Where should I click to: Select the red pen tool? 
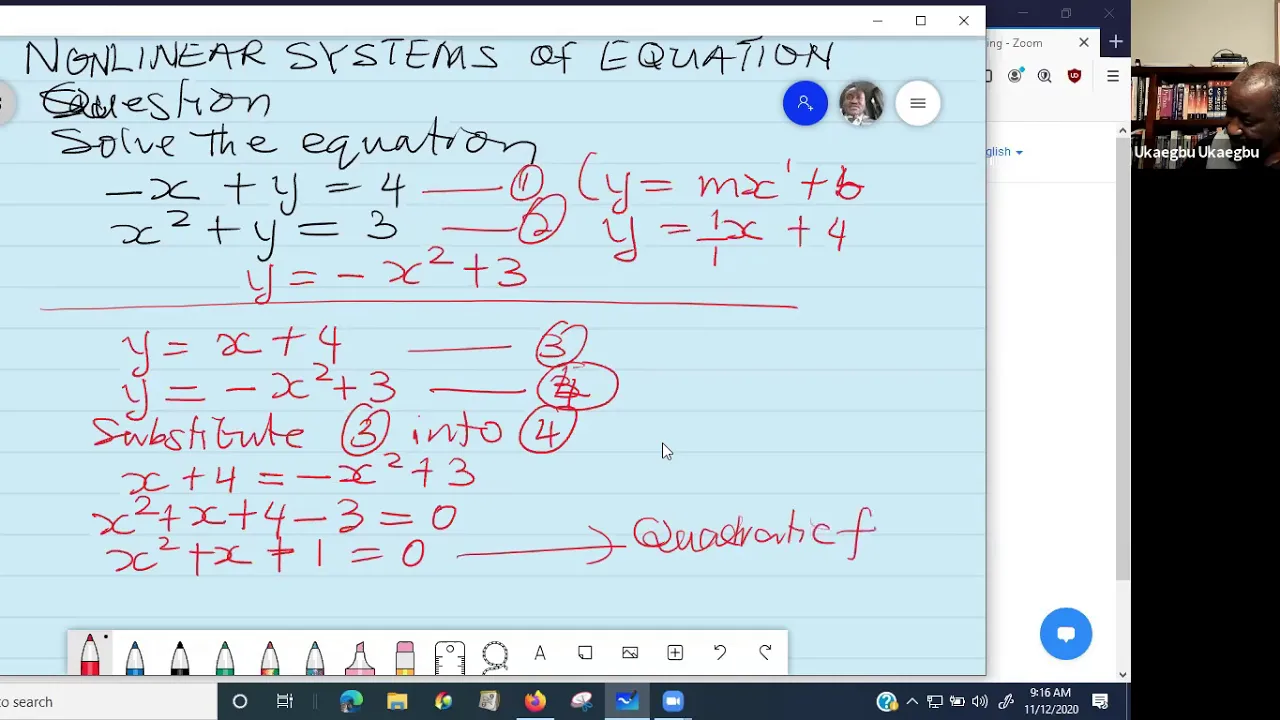[x=90, y=654]
